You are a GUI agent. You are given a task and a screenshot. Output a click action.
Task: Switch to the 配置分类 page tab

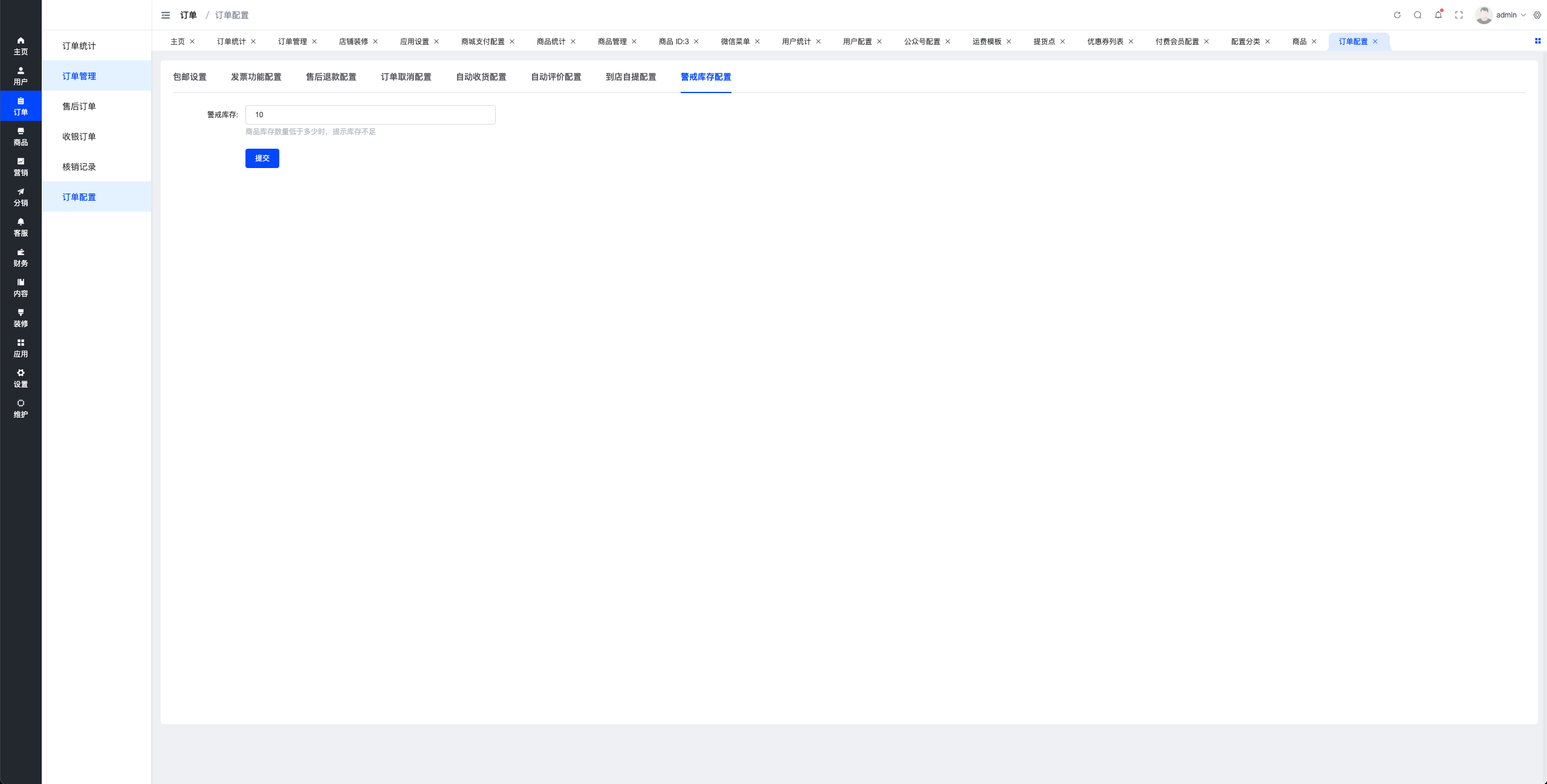[x=1246, y=41]
